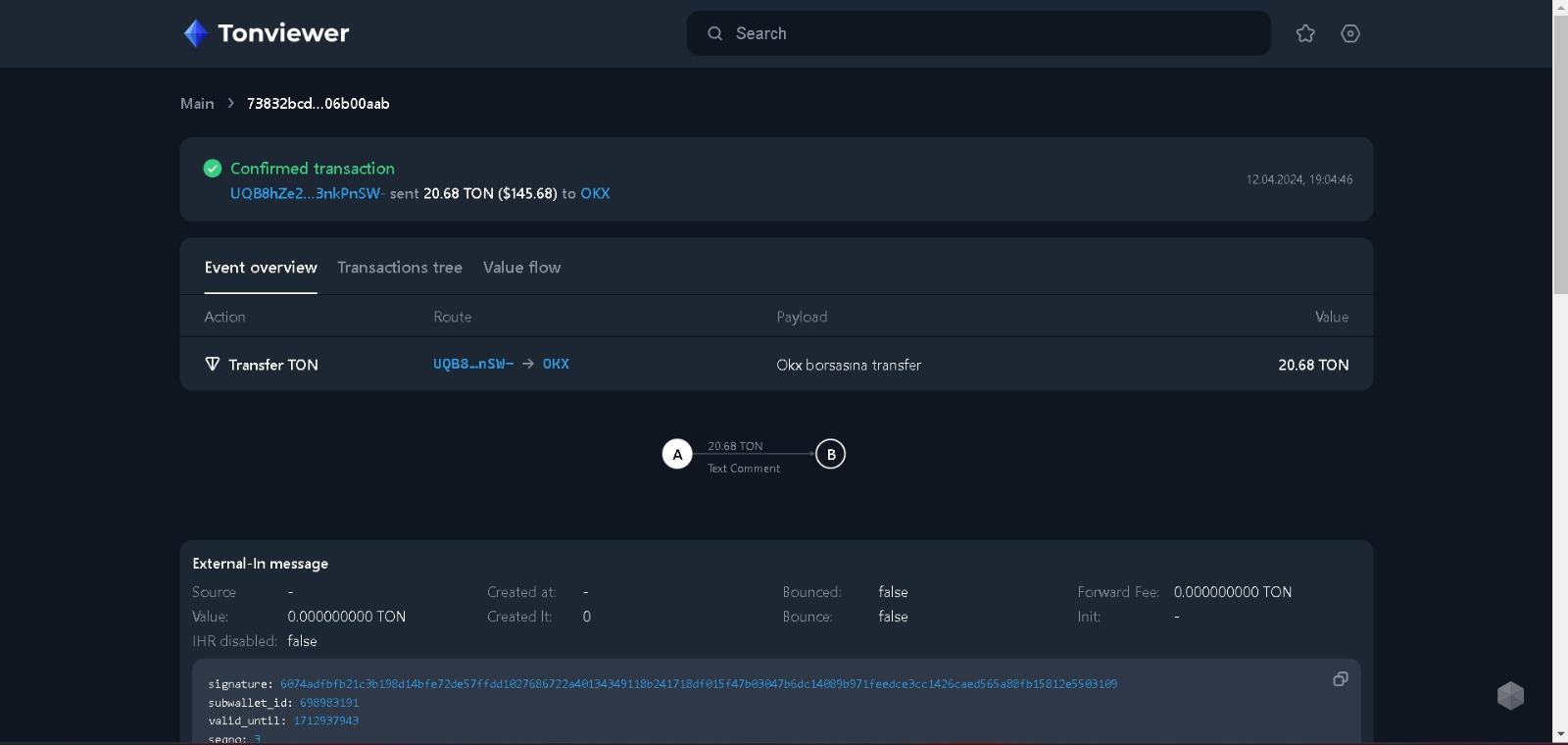The height and width of the screenshot is (745, 1568).
Task: Select node B in the flow diagram
Action: click(830, 455)
